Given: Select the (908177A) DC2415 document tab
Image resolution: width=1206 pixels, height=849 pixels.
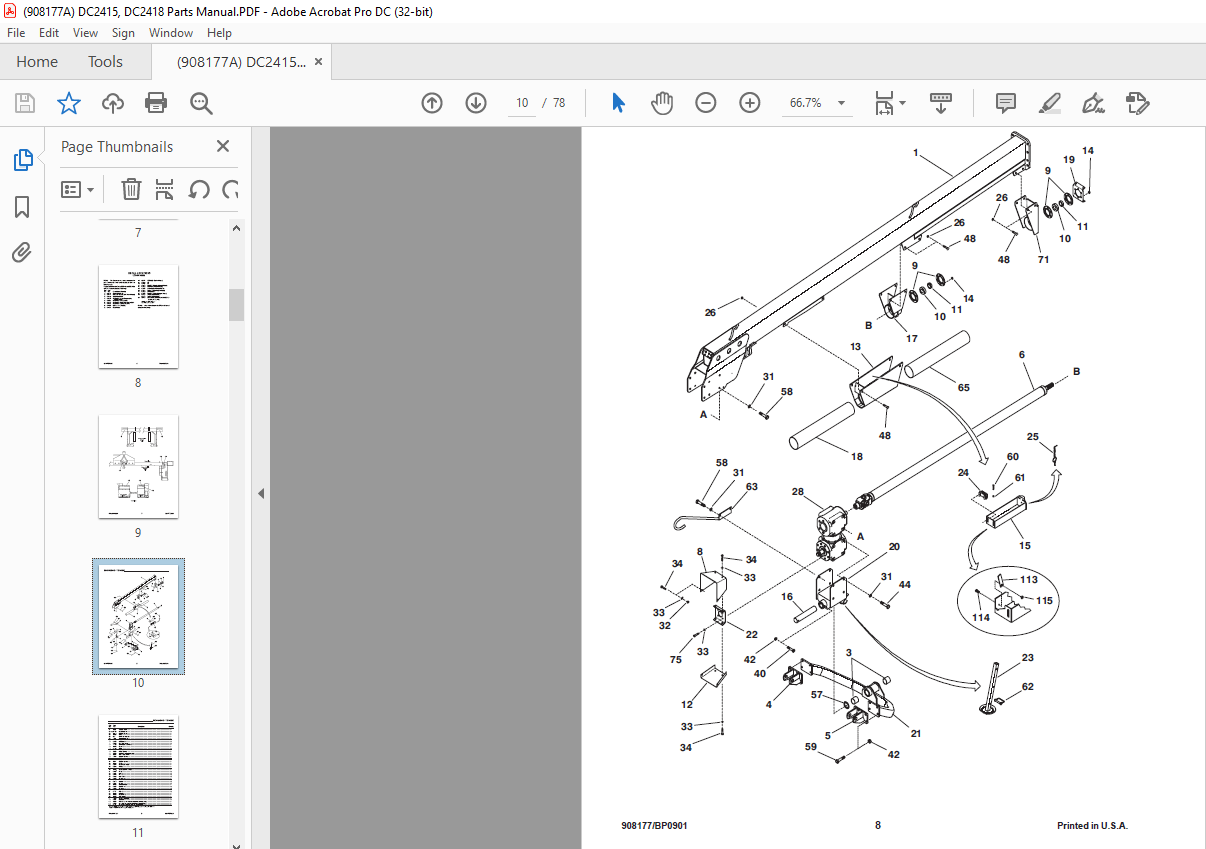Looking at the screenshot, I should 241,62.
